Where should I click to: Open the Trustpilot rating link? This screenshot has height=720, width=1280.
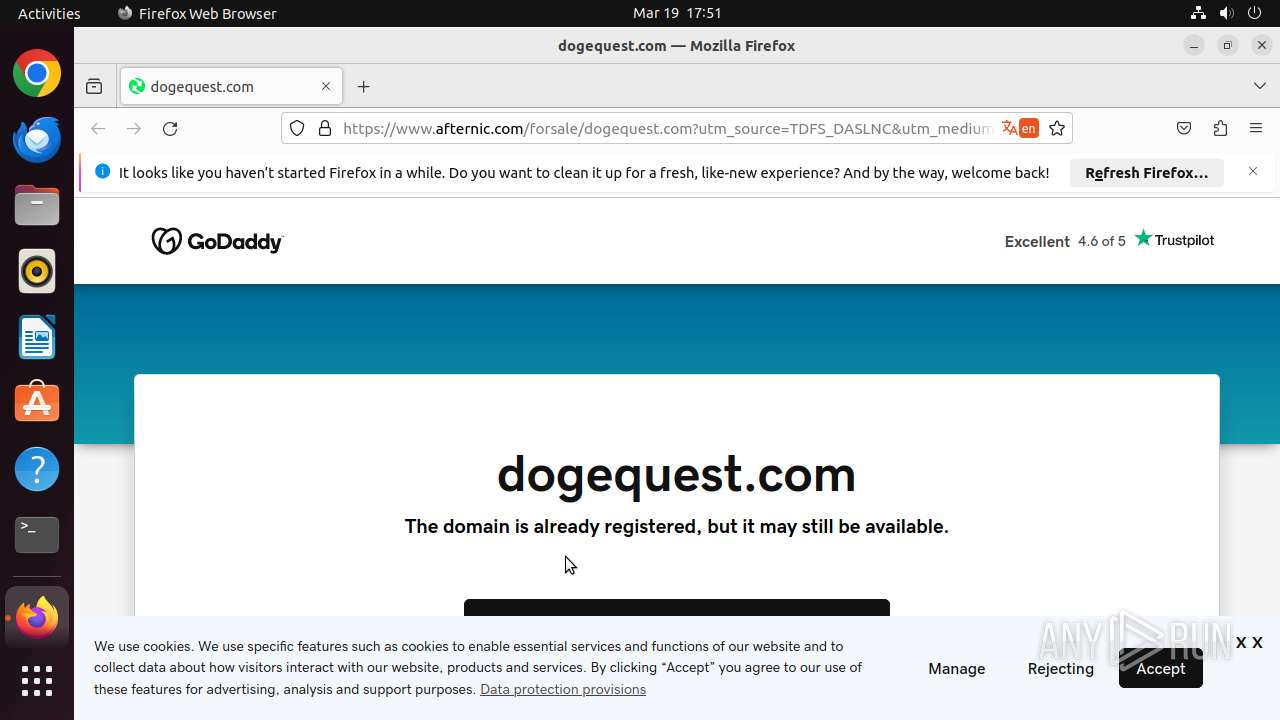point(1109,240)
